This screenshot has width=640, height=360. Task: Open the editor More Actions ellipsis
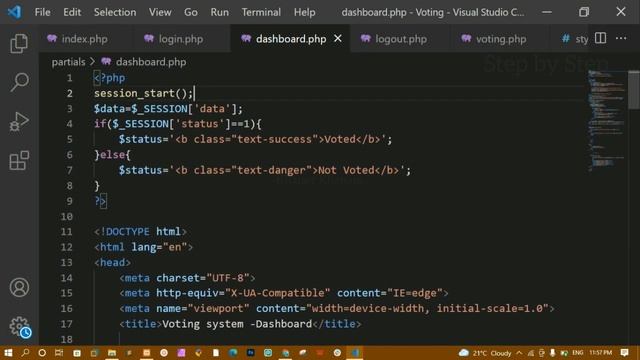tap(621, 38)
